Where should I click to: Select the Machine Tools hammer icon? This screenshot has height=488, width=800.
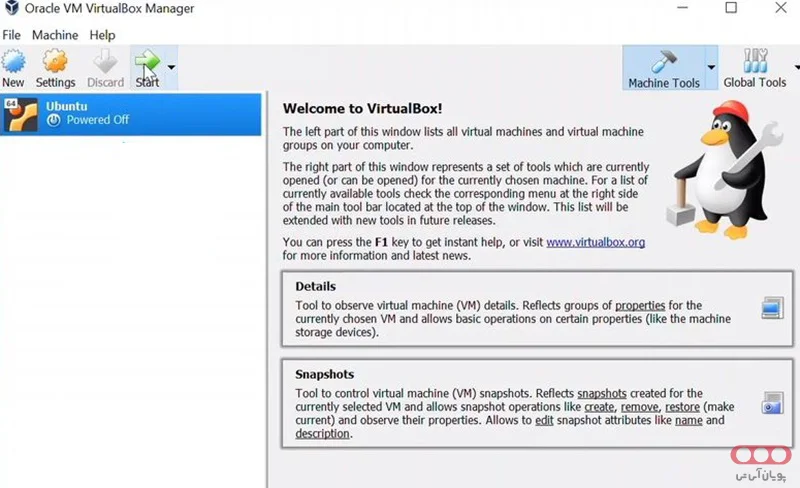pos(664,60)
